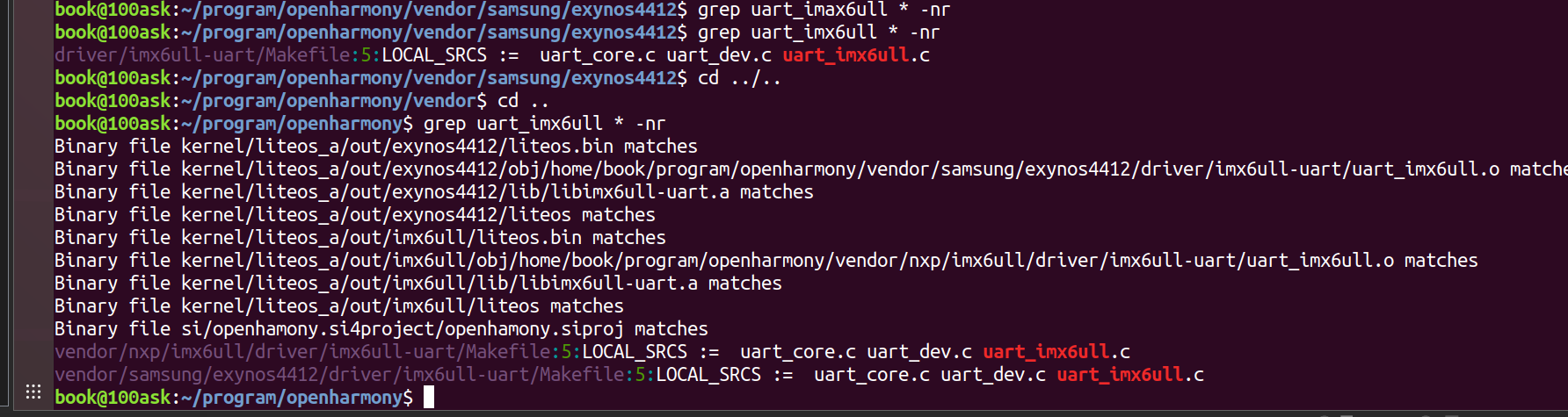The height and width of the screenshot is (417, 1568).
Task: Click 'out/imx6ull/lib/libimx6ull-uart.a' match line
Action: pyautogui.click(x=418, y=284)
